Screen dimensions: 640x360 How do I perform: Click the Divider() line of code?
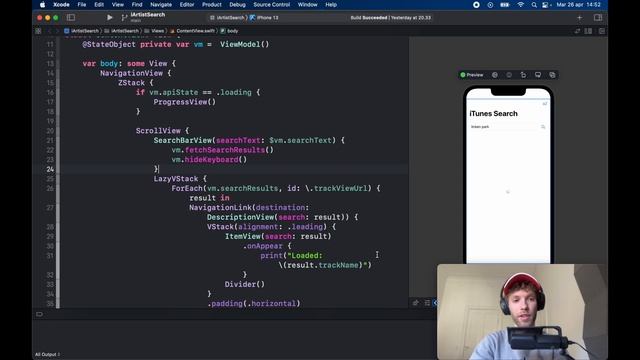pos(244,284)
